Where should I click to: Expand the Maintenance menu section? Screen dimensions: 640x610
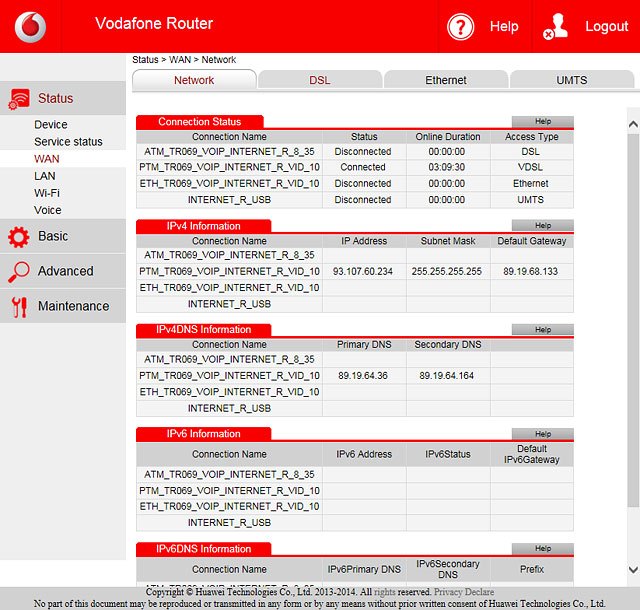pyautogui.click(x=63, y=306)
